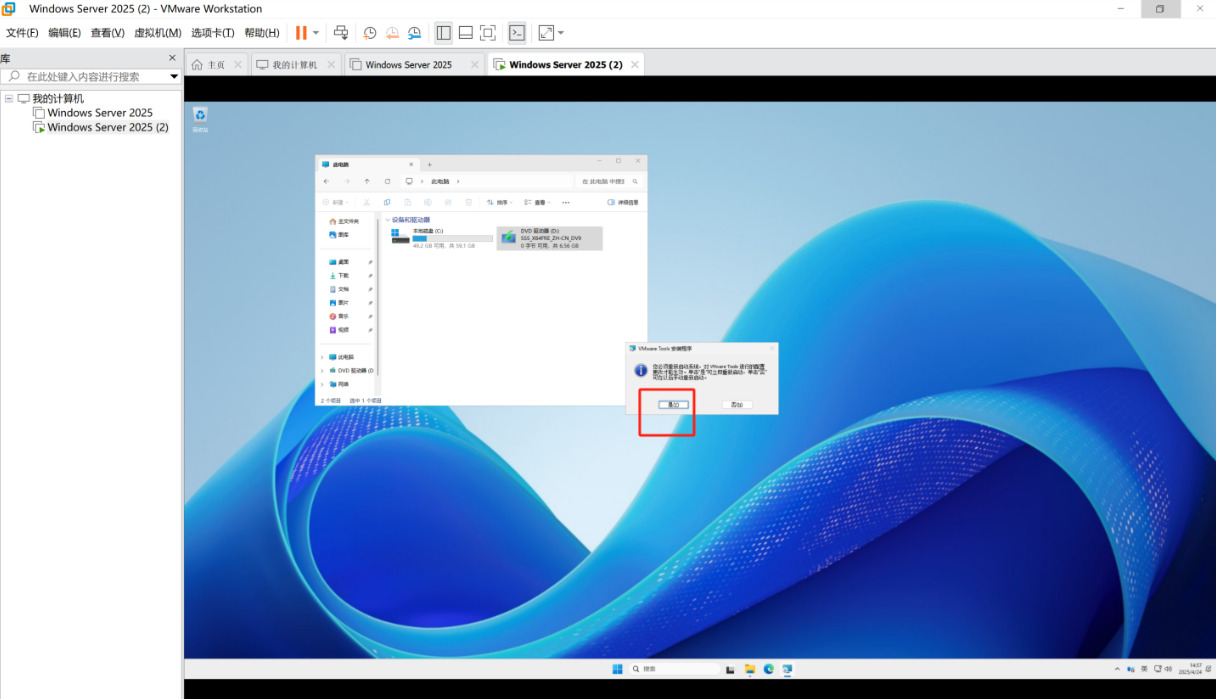This screenshot has height=699, width=1216.
Task: Open the Recycle Bin on the guest desktop
Action: [200, 120]
